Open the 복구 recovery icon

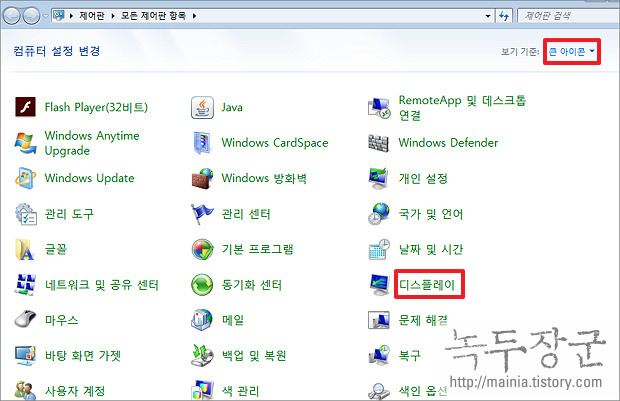[x=379, y=355]
